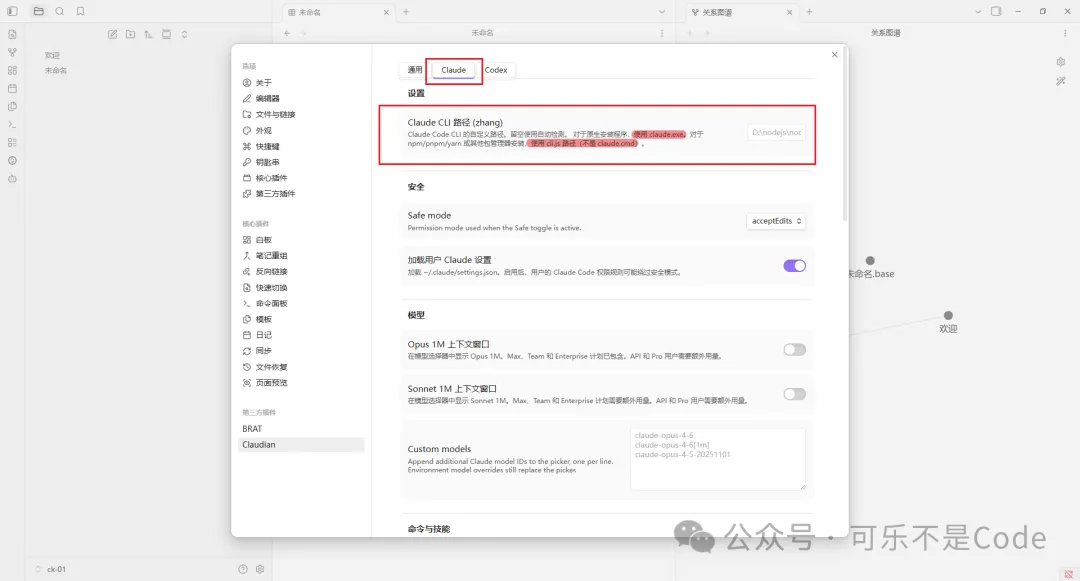Open 核心插件 settings section
This screenshot has height=581, width=1080.
pyautogui.click(x=301, y=178)
